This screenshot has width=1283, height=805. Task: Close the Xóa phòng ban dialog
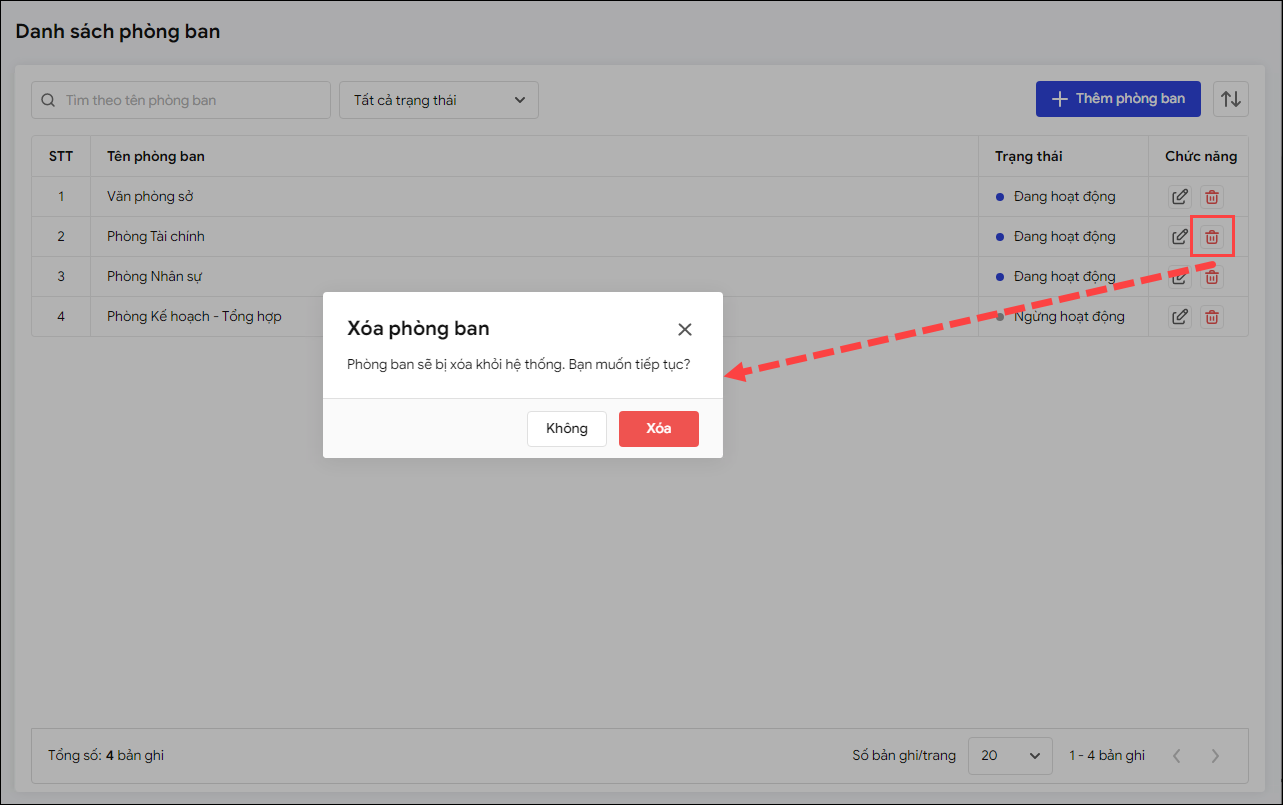685,329
